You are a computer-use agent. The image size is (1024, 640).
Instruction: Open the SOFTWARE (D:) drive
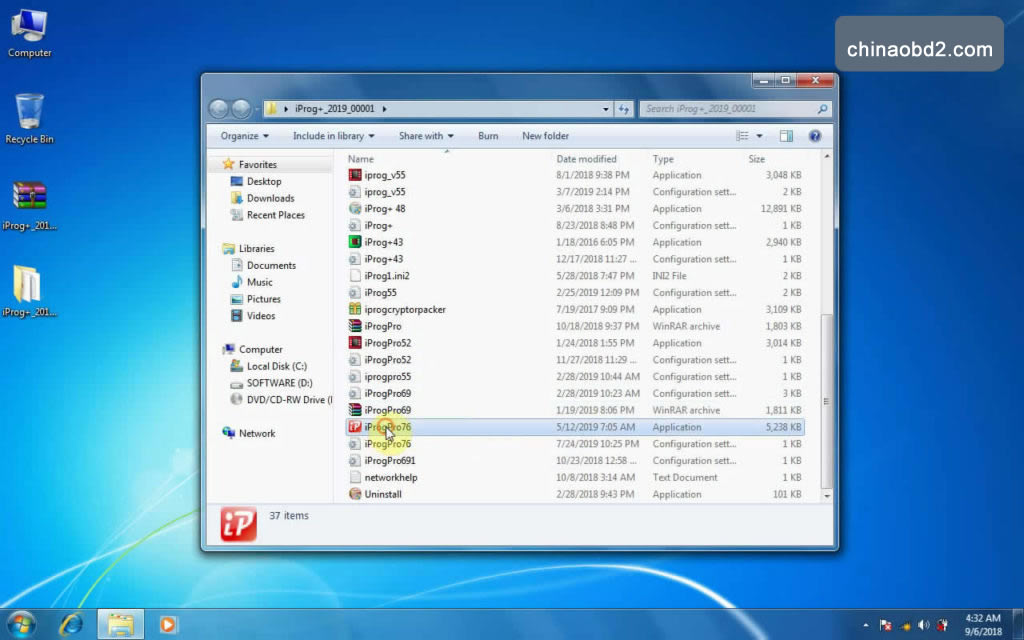(x=280, y=383)
